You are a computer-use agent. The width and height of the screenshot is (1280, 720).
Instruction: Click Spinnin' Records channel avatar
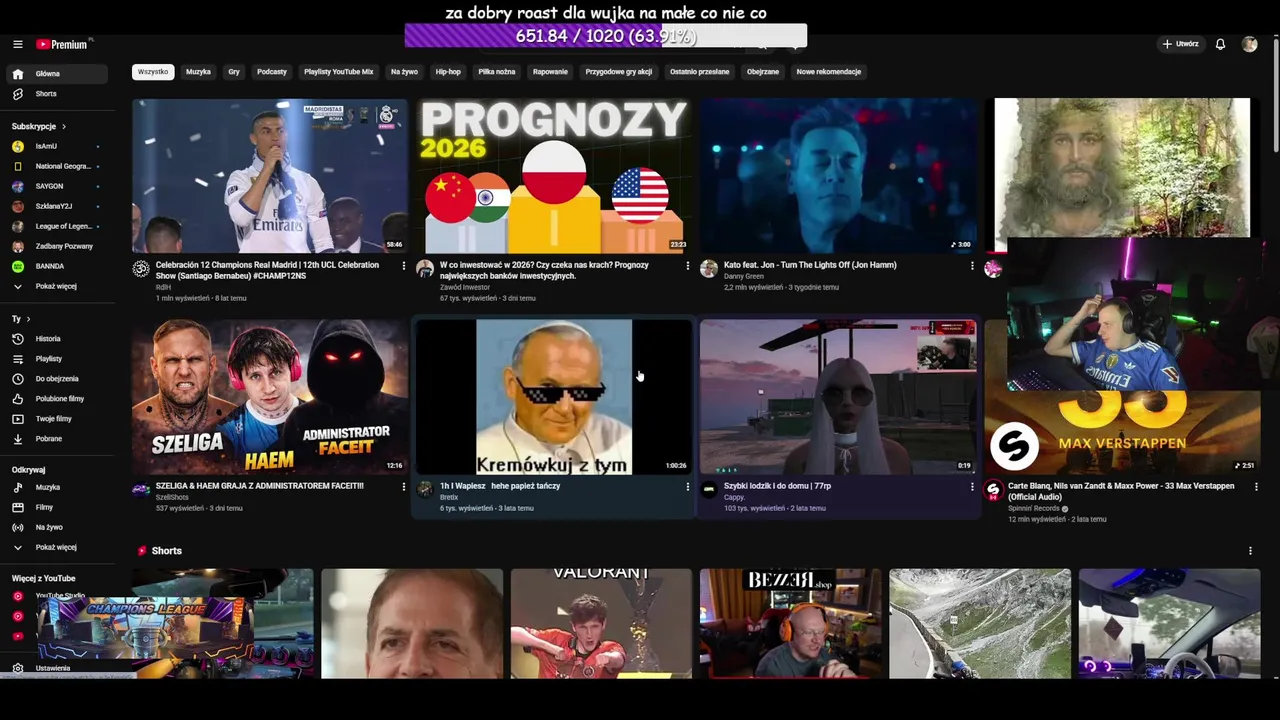click(993, 490)
